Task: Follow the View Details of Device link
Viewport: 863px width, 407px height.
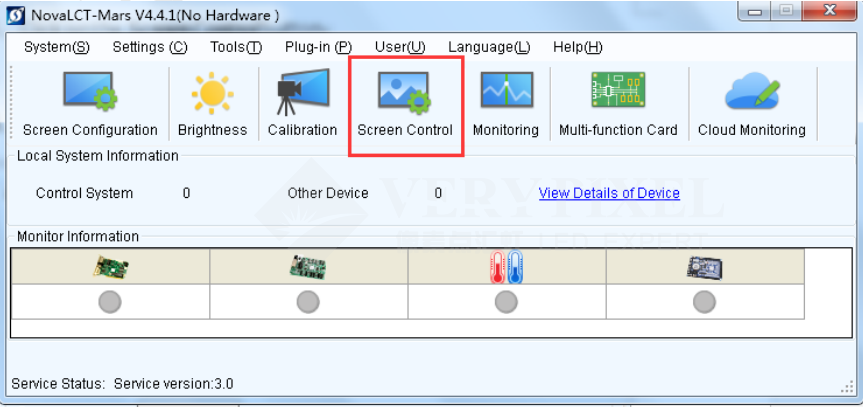Action: [609, 193]
